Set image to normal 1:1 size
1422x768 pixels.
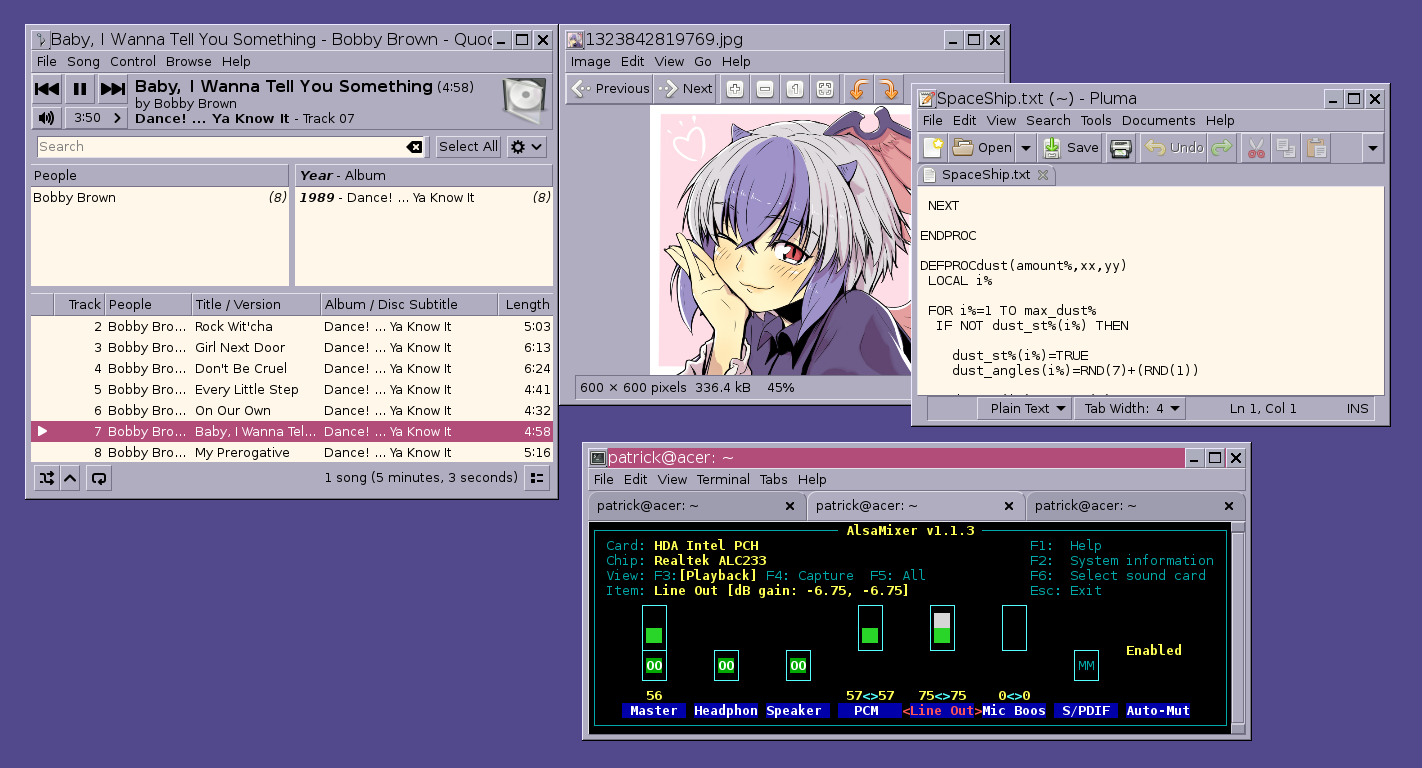(x=794, y=89)
